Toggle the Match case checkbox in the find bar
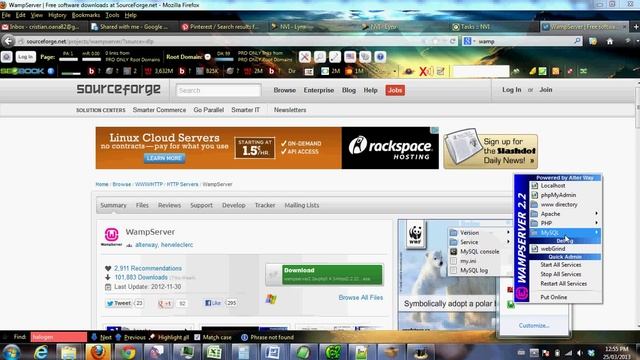640x360 pixels. click(197, 337)
